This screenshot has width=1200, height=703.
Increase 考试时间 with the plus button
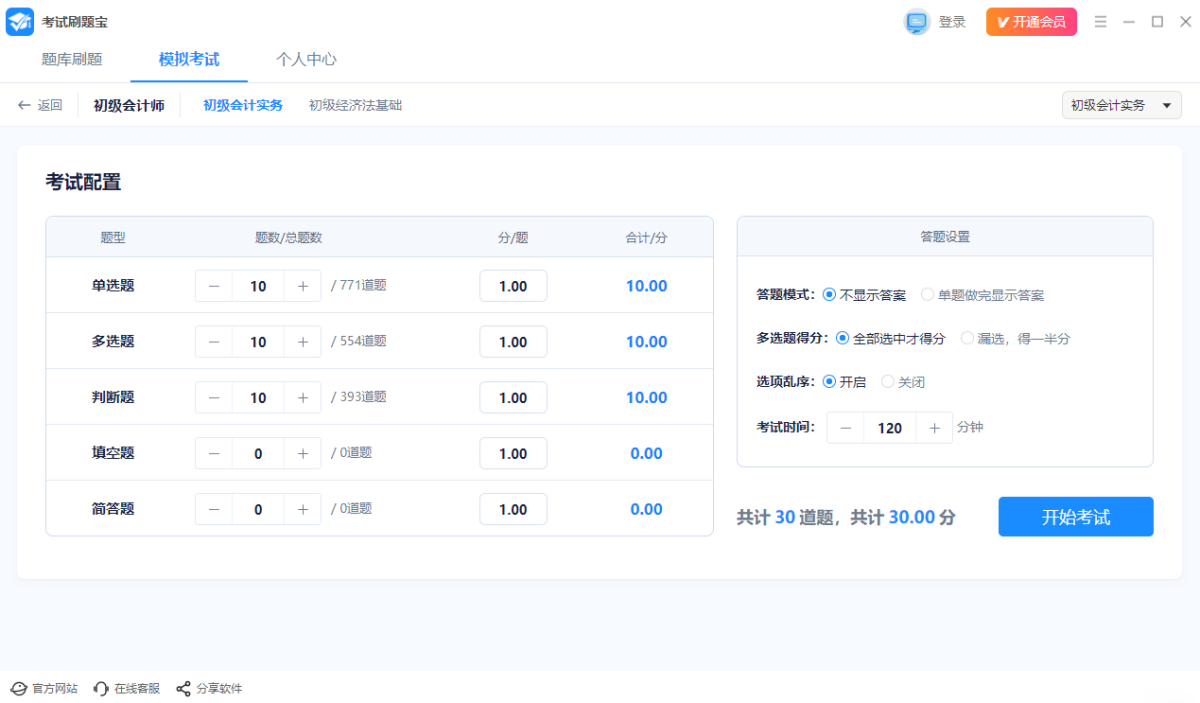click(934, 428)
